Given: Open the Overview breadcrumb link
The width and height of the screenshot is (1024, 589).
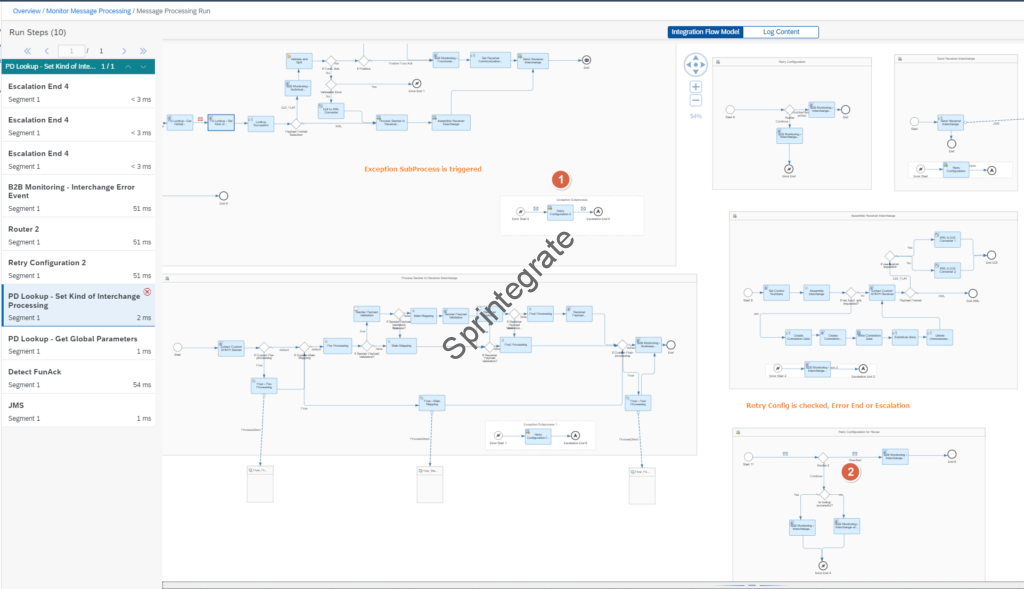Looking at the screenshot, I should tap(27, 10).
